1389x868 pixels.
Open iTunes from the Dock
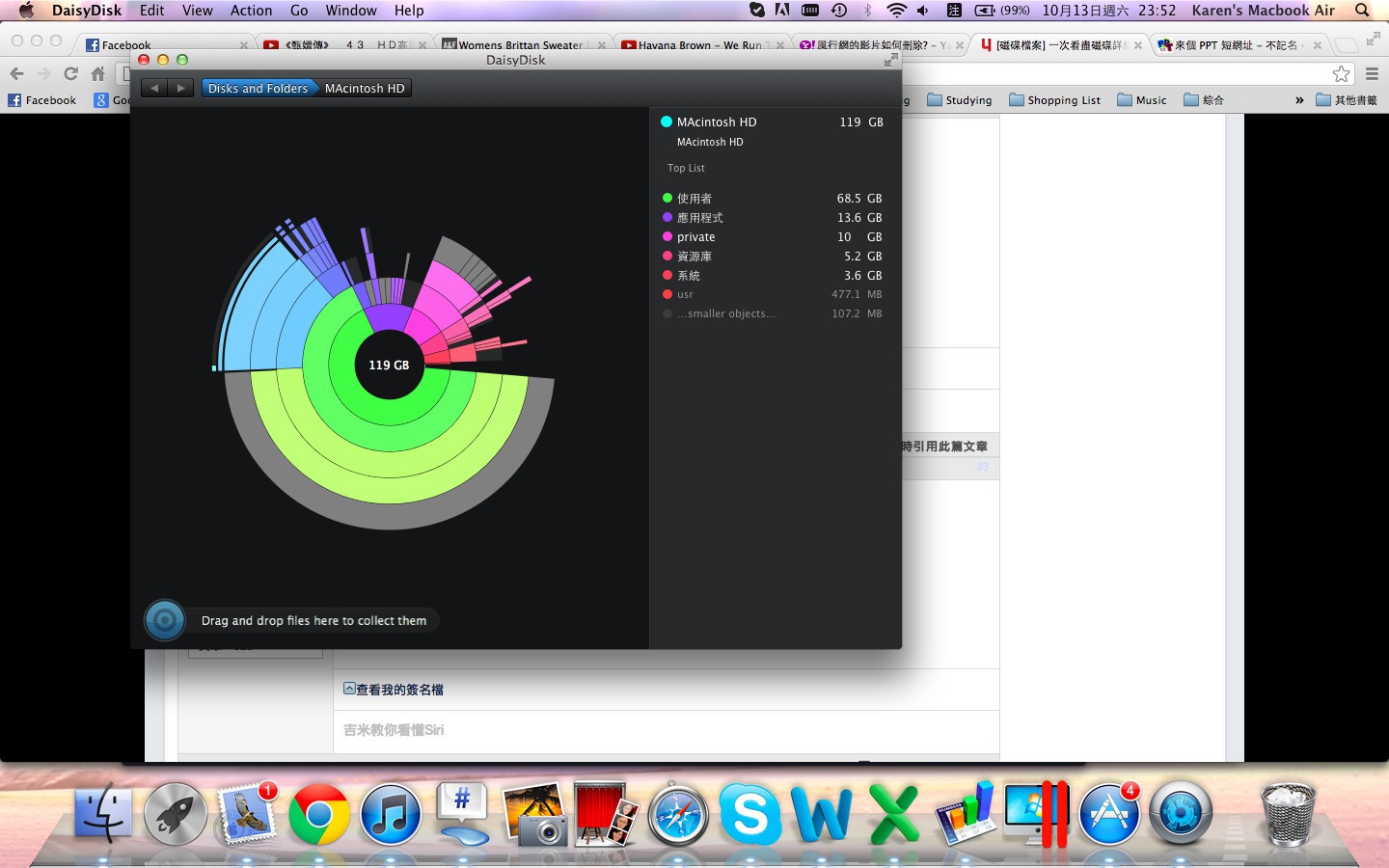(x=391, y=814)
